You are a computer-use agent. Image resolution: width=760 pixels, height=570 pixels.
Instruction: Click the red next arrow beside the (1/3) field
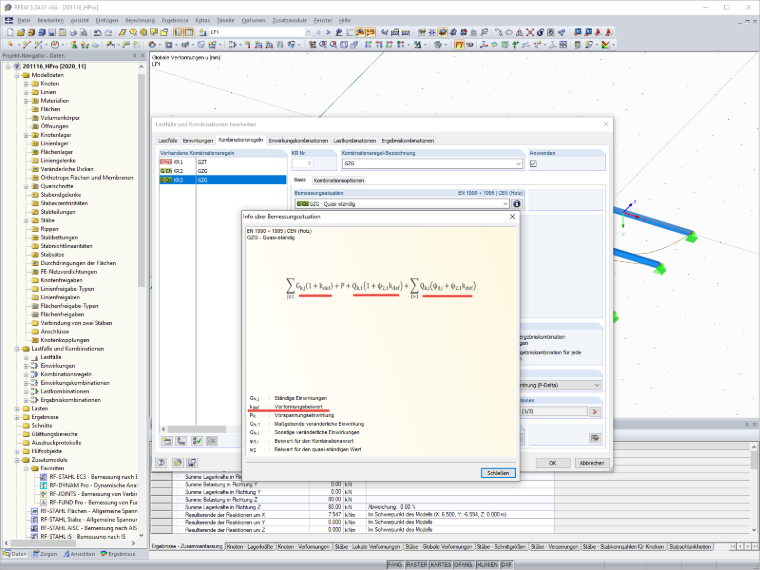point(595,412)
